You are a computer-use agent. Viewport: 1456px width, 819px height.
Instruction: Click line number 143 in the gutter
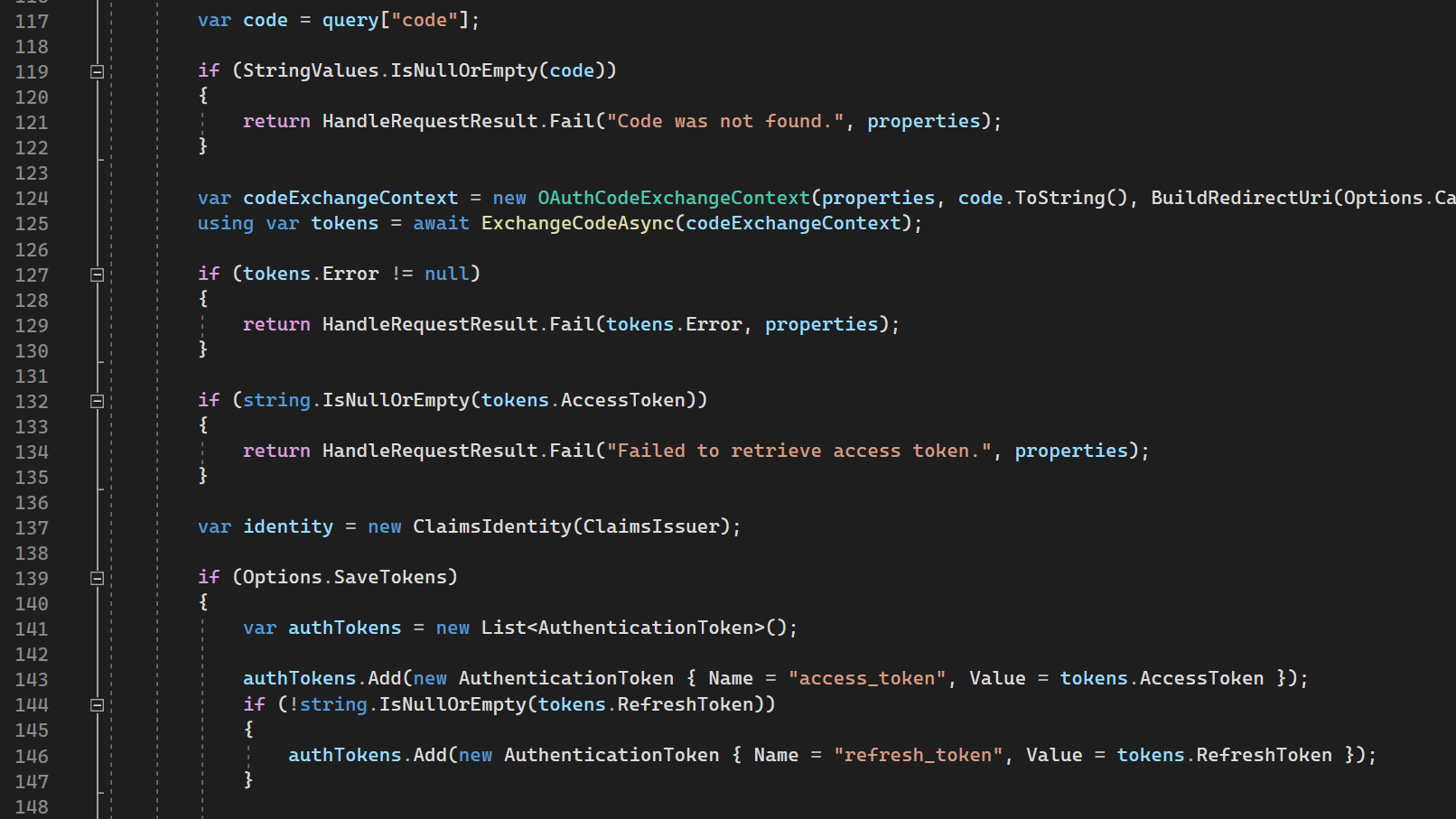[32, 679]
